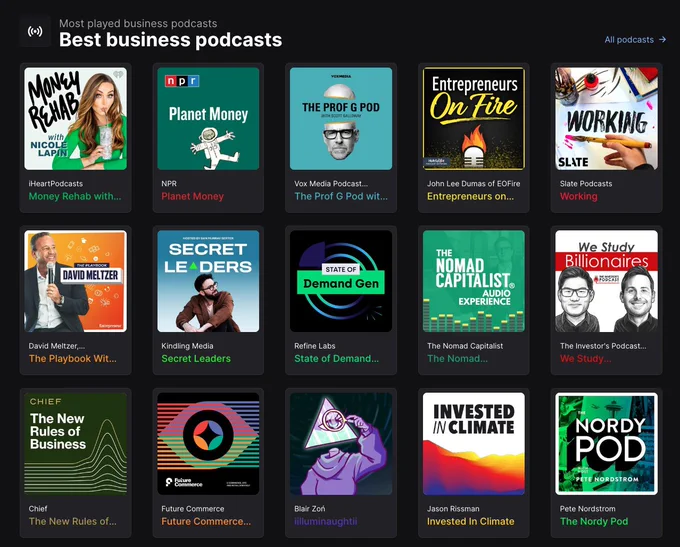Select 'Entrepreneurs on...' yellow title

tap(471, 196)
